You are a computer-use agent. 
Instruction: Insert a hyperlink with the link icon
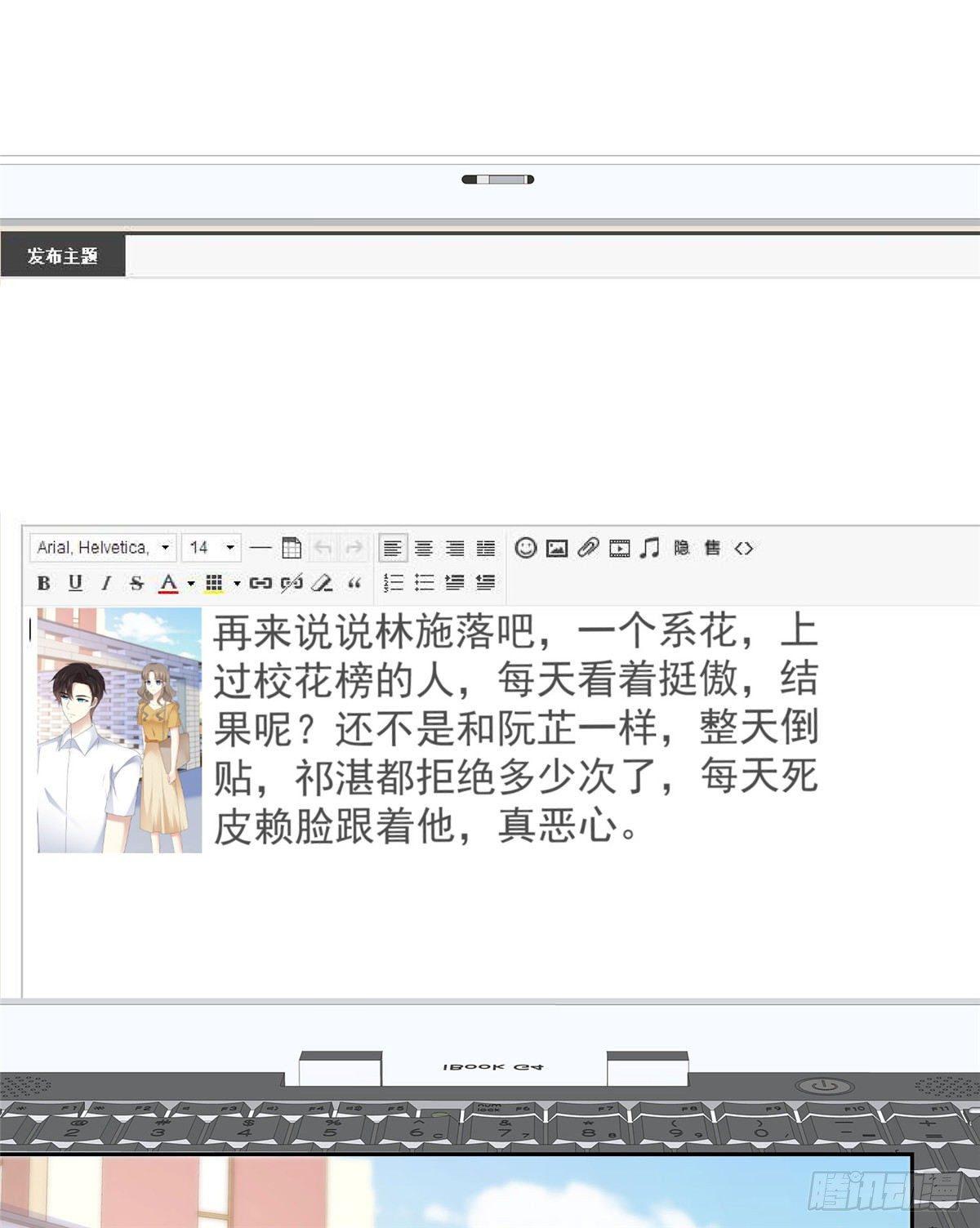(x=261, y=583)
